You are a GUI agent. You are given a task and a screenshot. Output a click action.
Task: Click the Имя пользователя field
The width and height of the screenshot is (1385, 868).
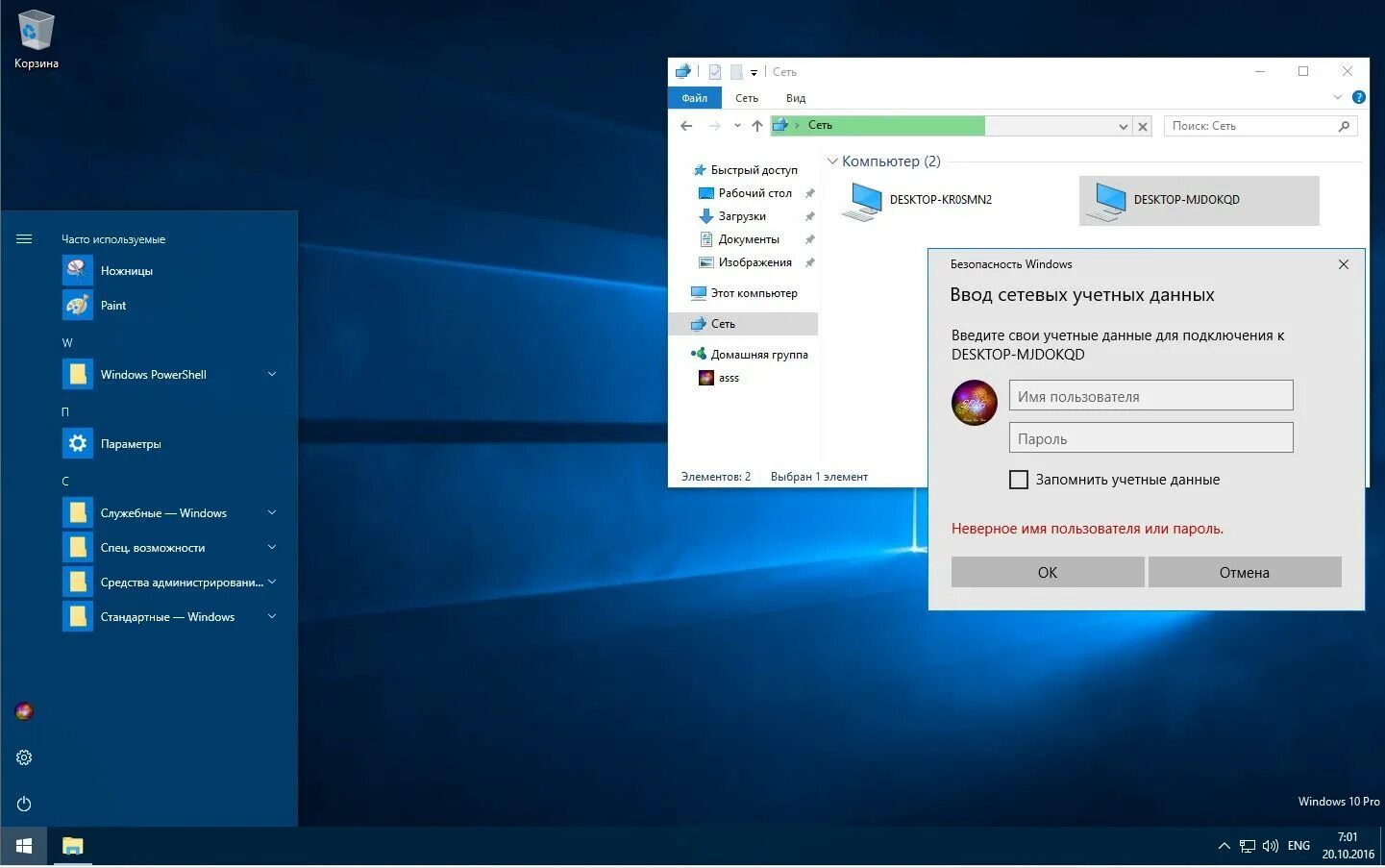(1150, 396)
